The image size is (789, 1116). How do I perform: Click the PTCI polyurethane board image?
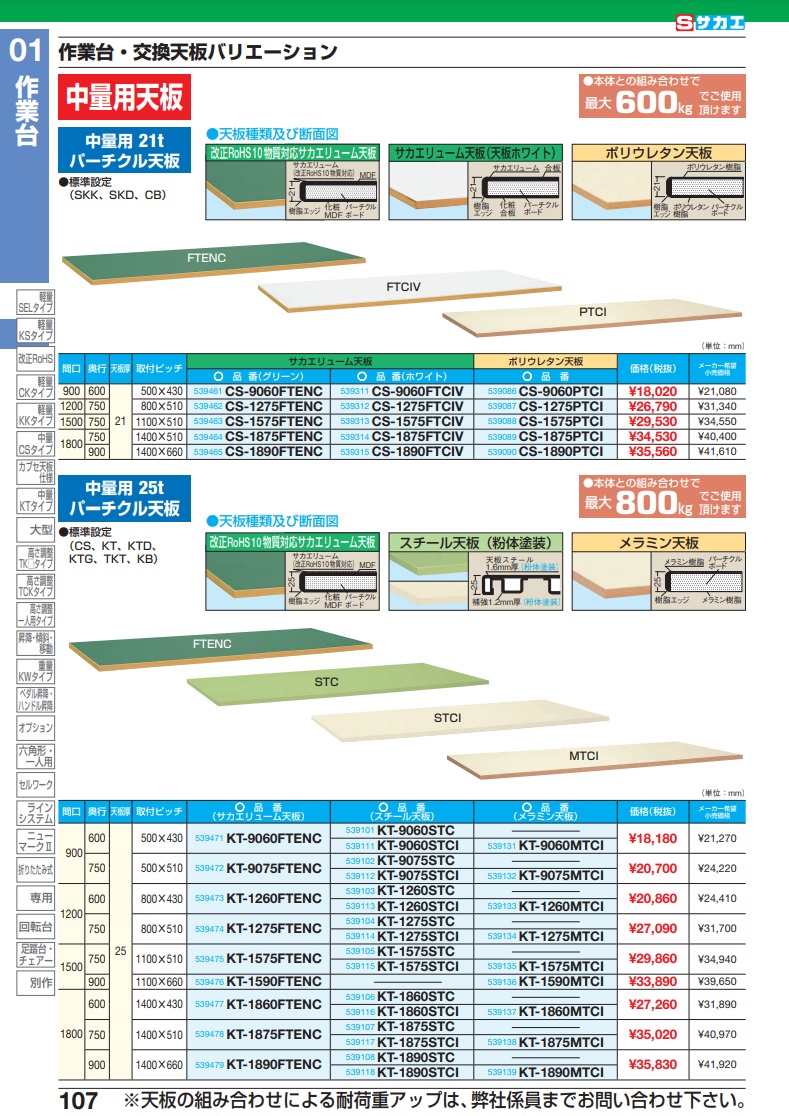click(x=593, y=316)
